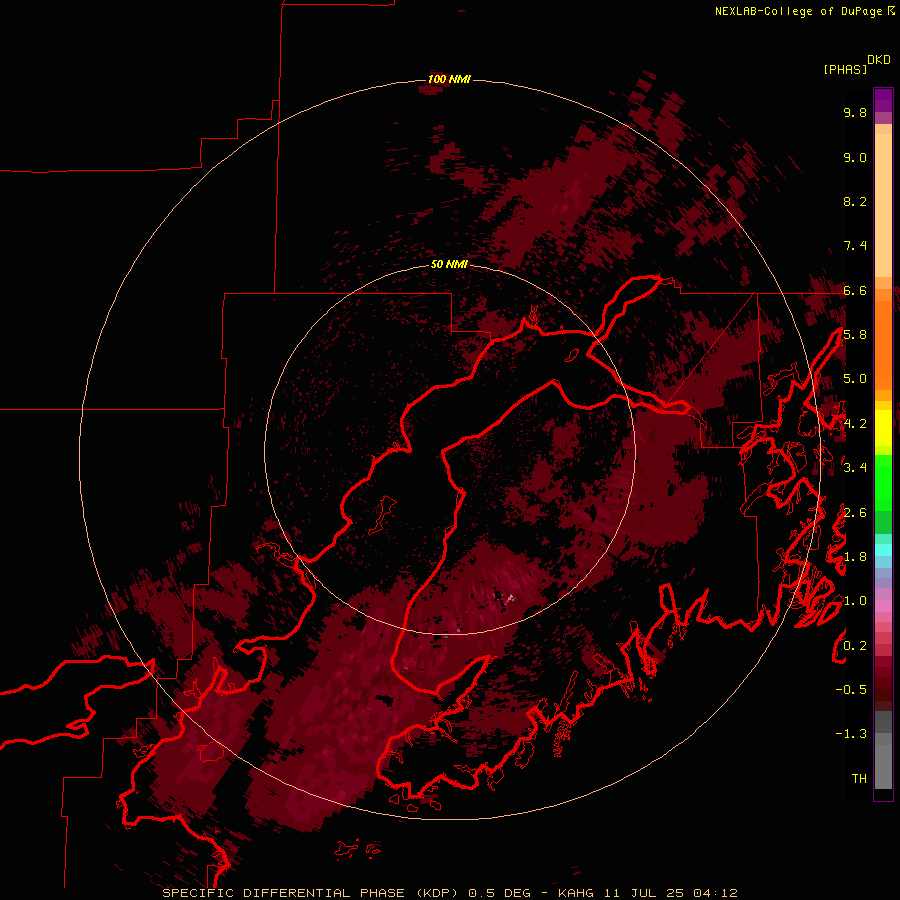Click the 9.8 value on the color scale
Viewport: 900px width, 900px height.
coord(855,112)
